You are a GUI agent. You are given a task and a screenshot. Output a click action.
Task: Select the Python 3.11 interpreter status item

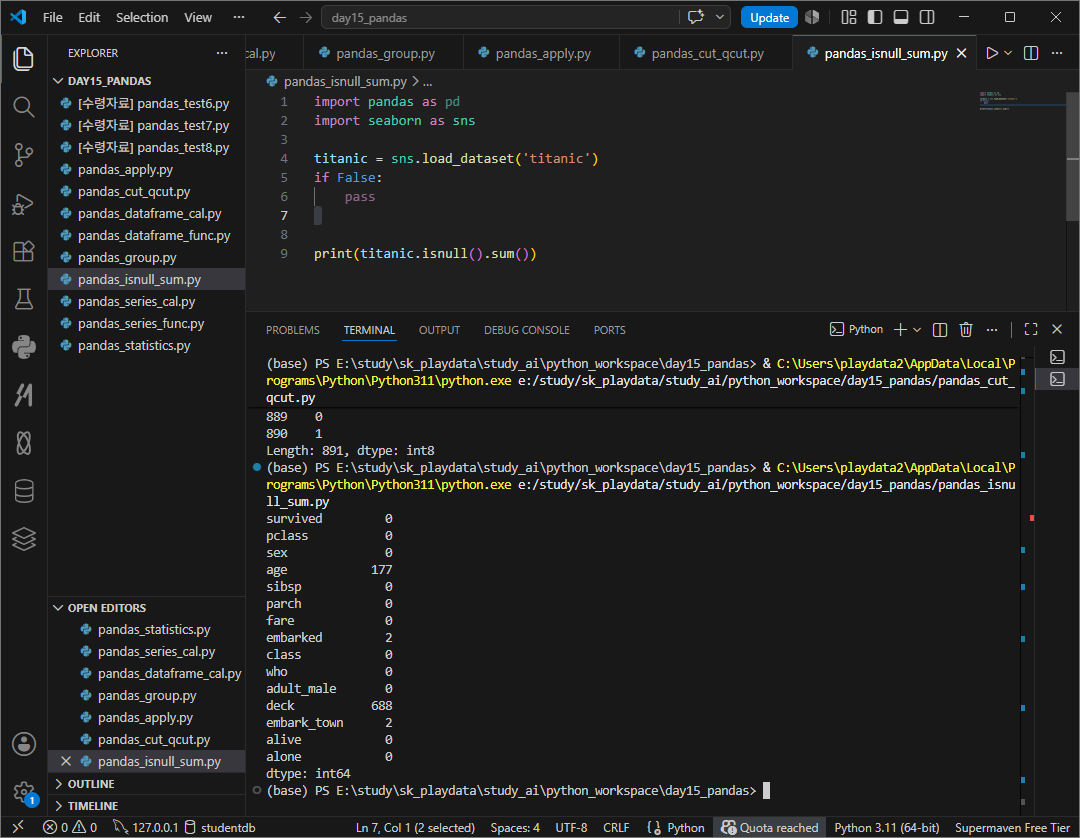pos(886,828)
